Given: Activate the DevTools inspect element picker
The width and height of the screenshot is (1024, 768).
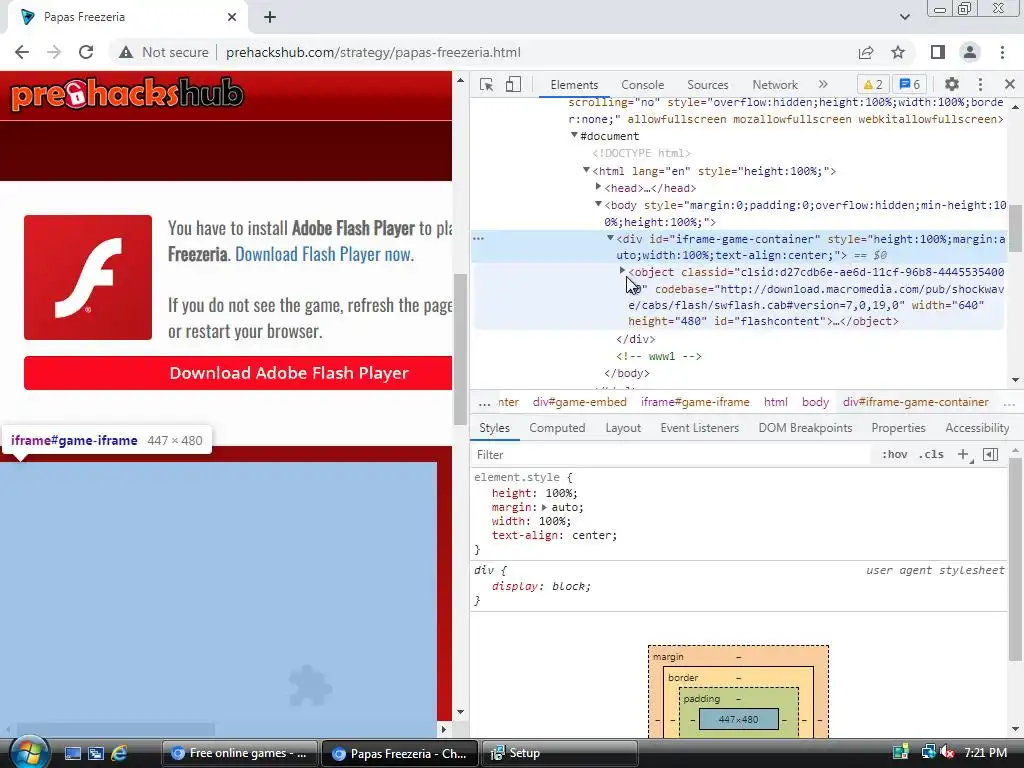Looking at the screenshot, I should tap(486, 84).
